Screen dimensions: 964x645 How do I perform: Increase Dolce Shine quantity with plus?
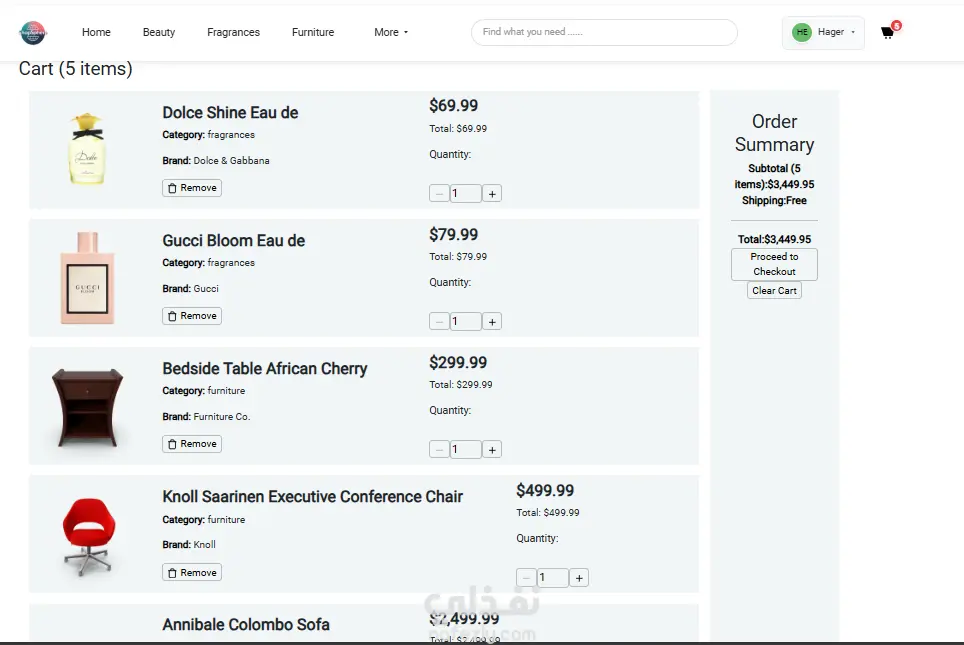click(492, 193)
